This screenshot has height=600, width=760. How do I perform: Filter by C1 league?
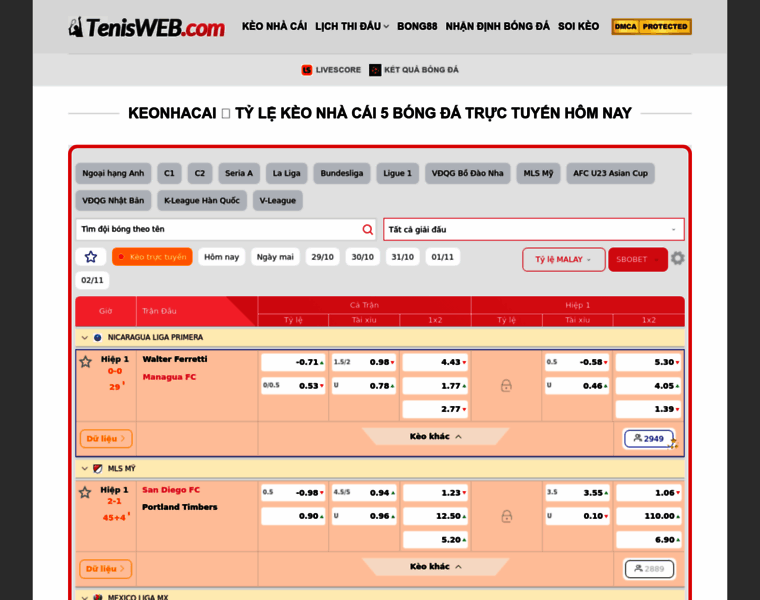[x=169, y=174]
